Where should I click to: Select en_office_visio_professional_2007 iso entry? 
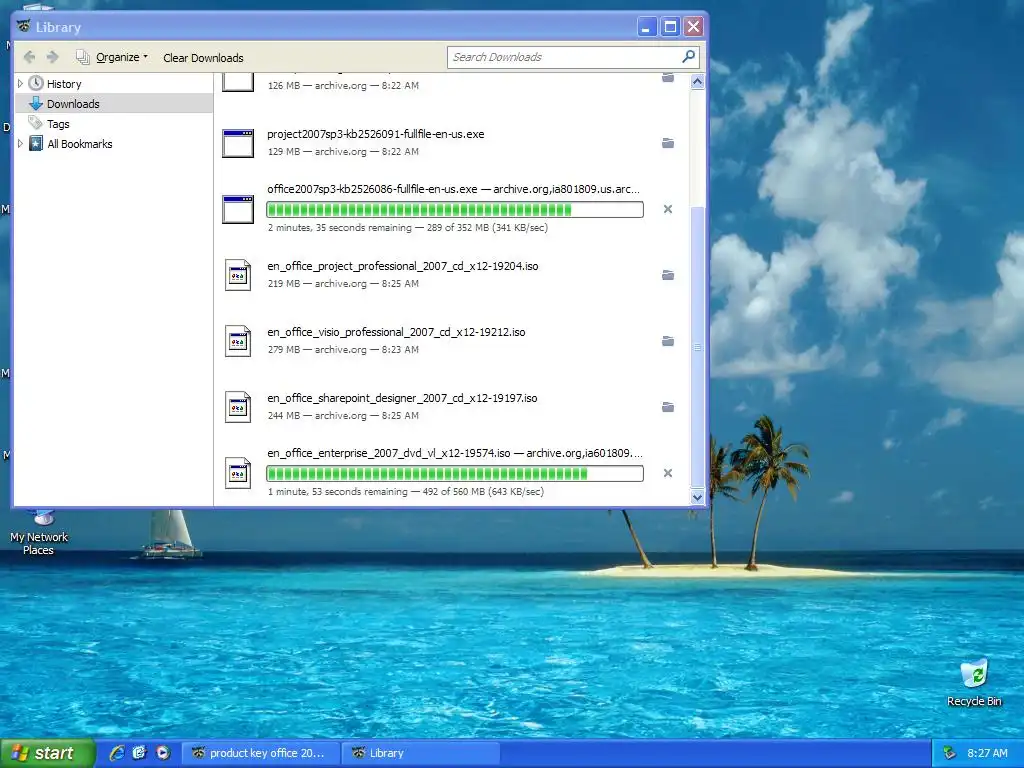point(396,332)
